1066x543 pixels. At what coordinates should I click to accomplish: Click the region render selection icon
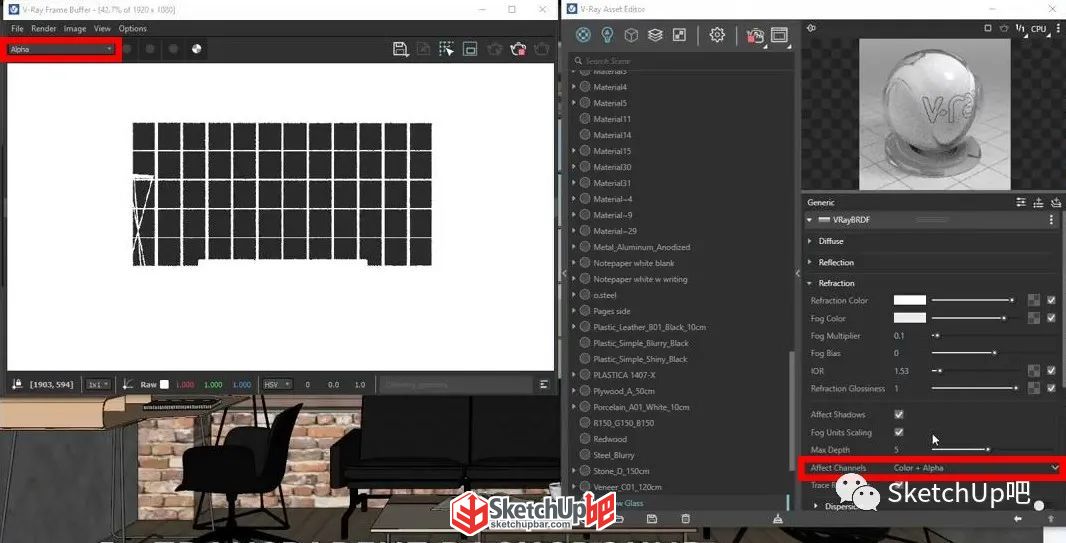(446, 49)
